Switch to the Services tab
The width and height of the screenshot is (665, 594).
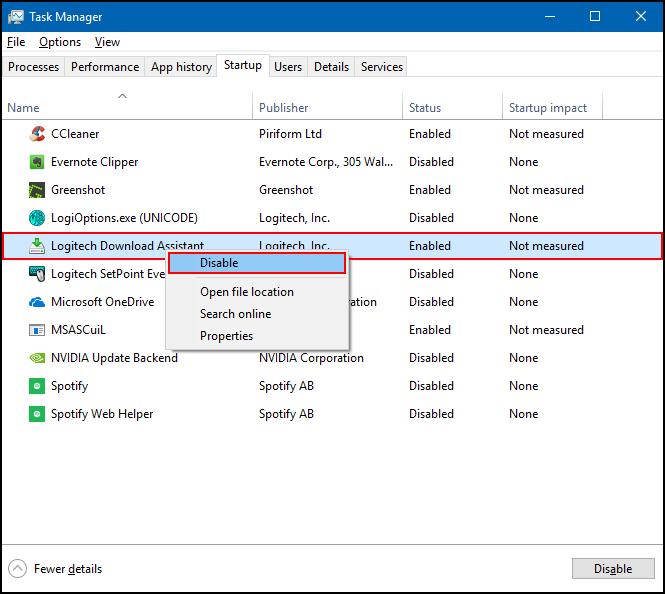[x=382, y=67]
